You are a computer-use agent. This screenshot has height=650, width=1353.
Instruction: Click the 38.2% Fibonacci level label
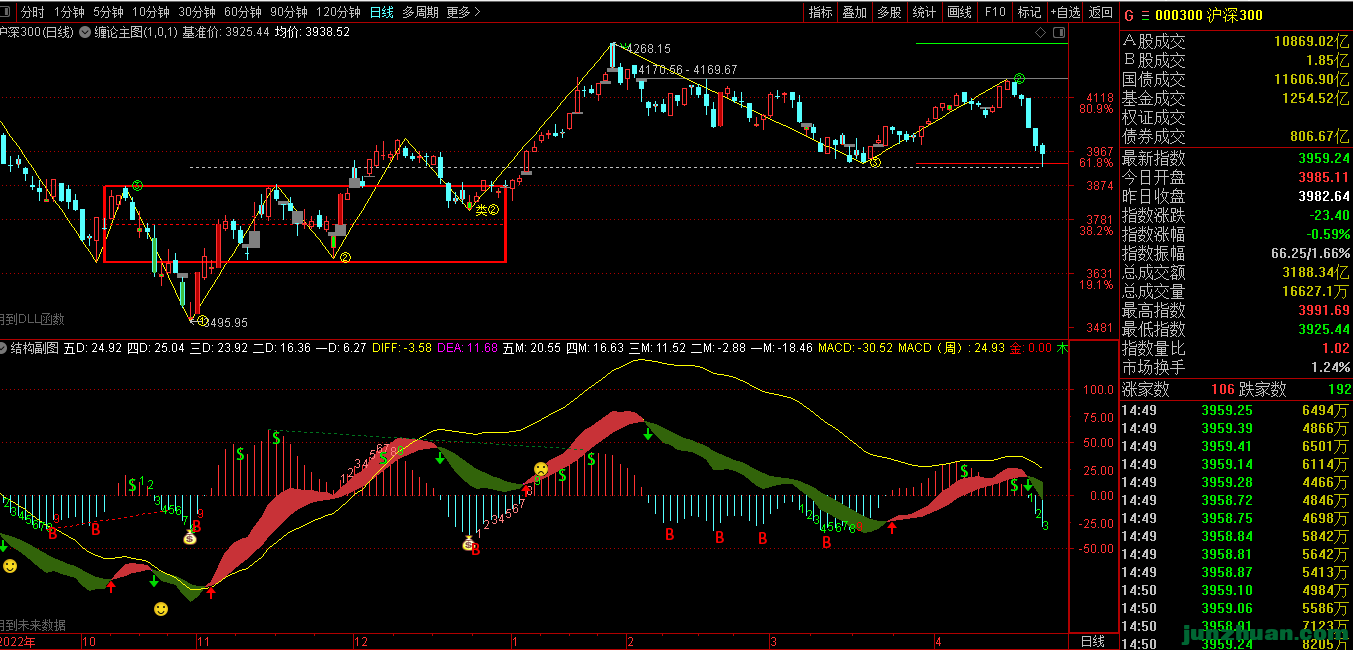point(1096,231)
